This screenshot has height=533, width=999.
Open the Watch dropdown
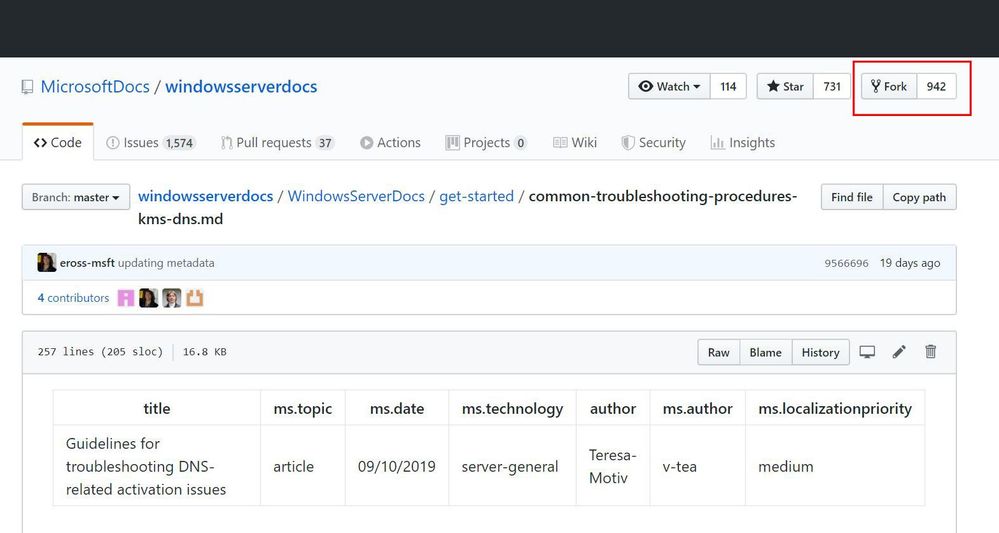(670, 87)
